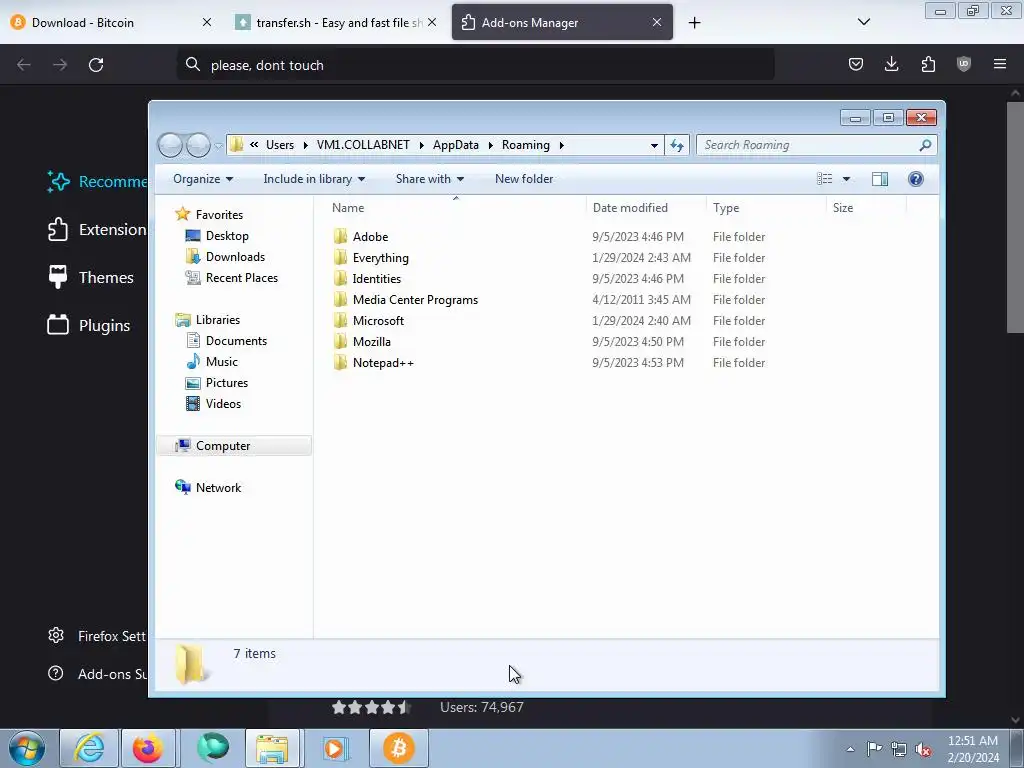Open view options dropdown arrow
Screen dimensions: 1024x768
point(846,179)
